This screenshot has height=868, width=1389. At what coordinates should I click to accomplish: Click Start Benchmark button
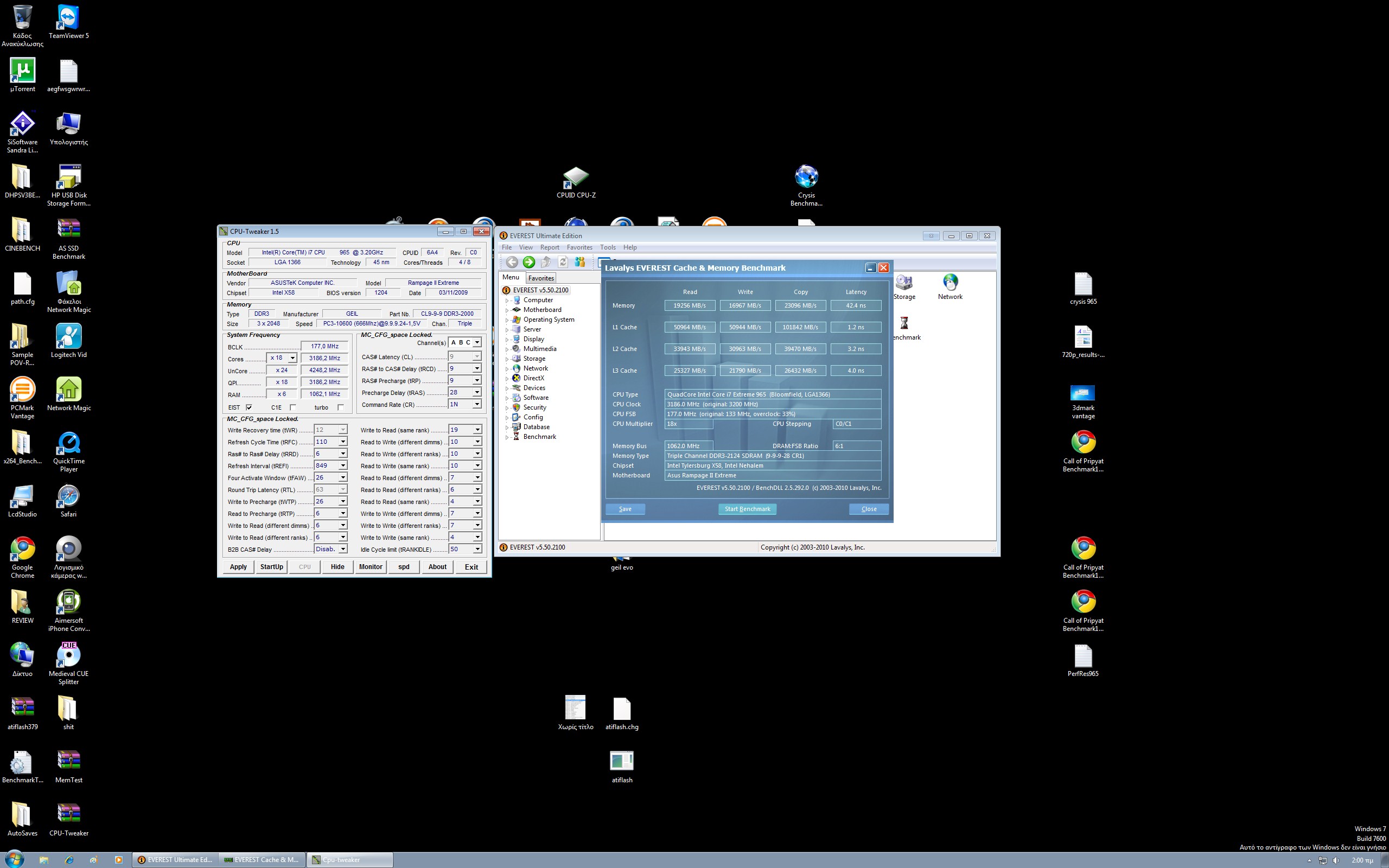coord(747,509)
